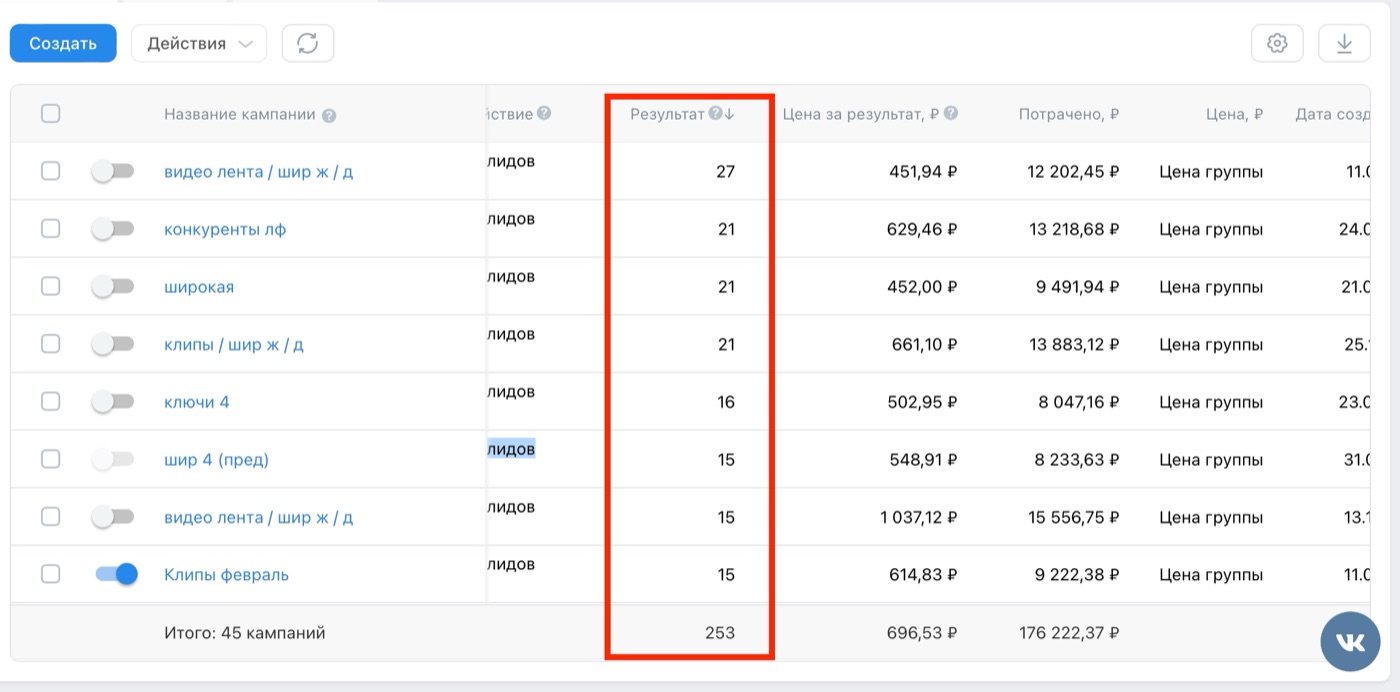1400x692 pixels.
Task: Expand the Действия dropdown
Action: [x=199, y=43]
